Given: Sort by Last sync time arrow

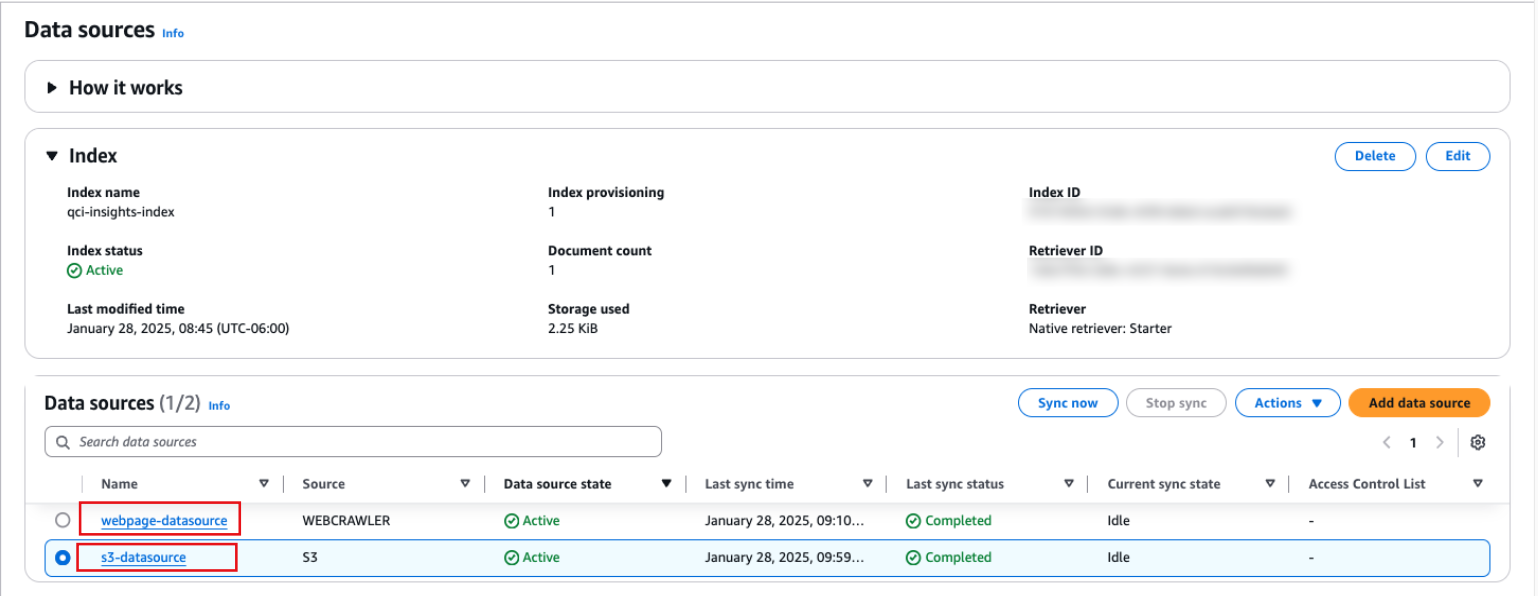Looking at the screenshot, I should (868, 484).
